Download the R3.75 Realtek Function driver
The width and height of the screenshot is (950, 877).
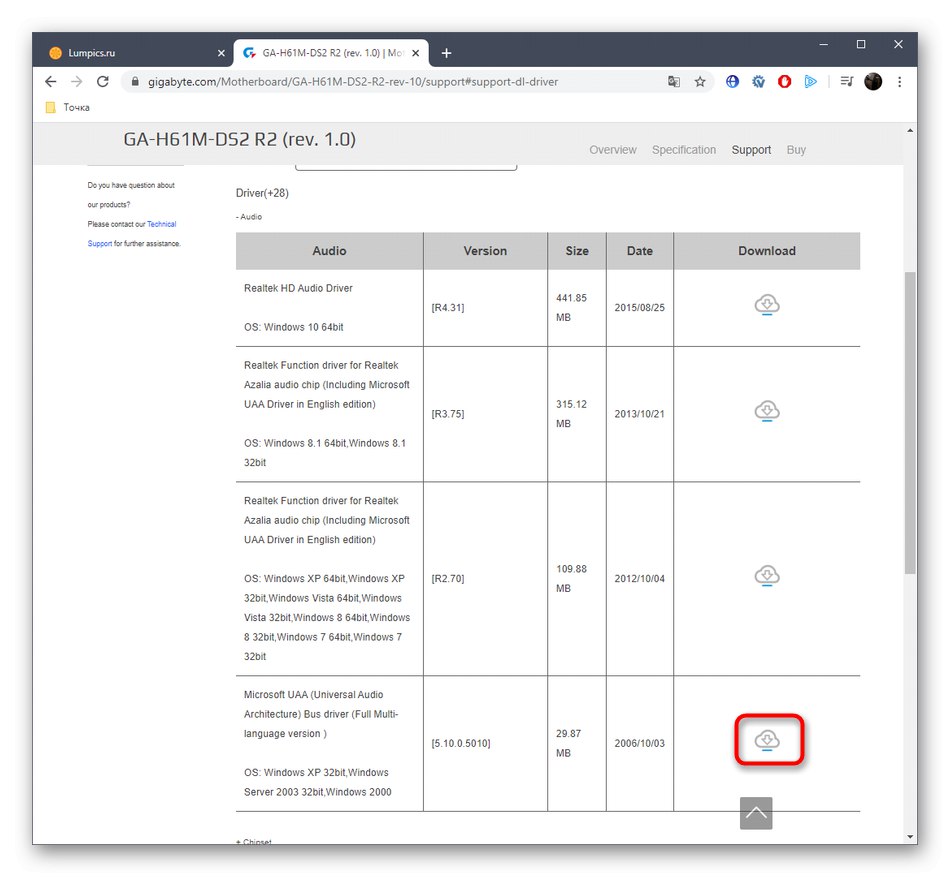point(766,411)
